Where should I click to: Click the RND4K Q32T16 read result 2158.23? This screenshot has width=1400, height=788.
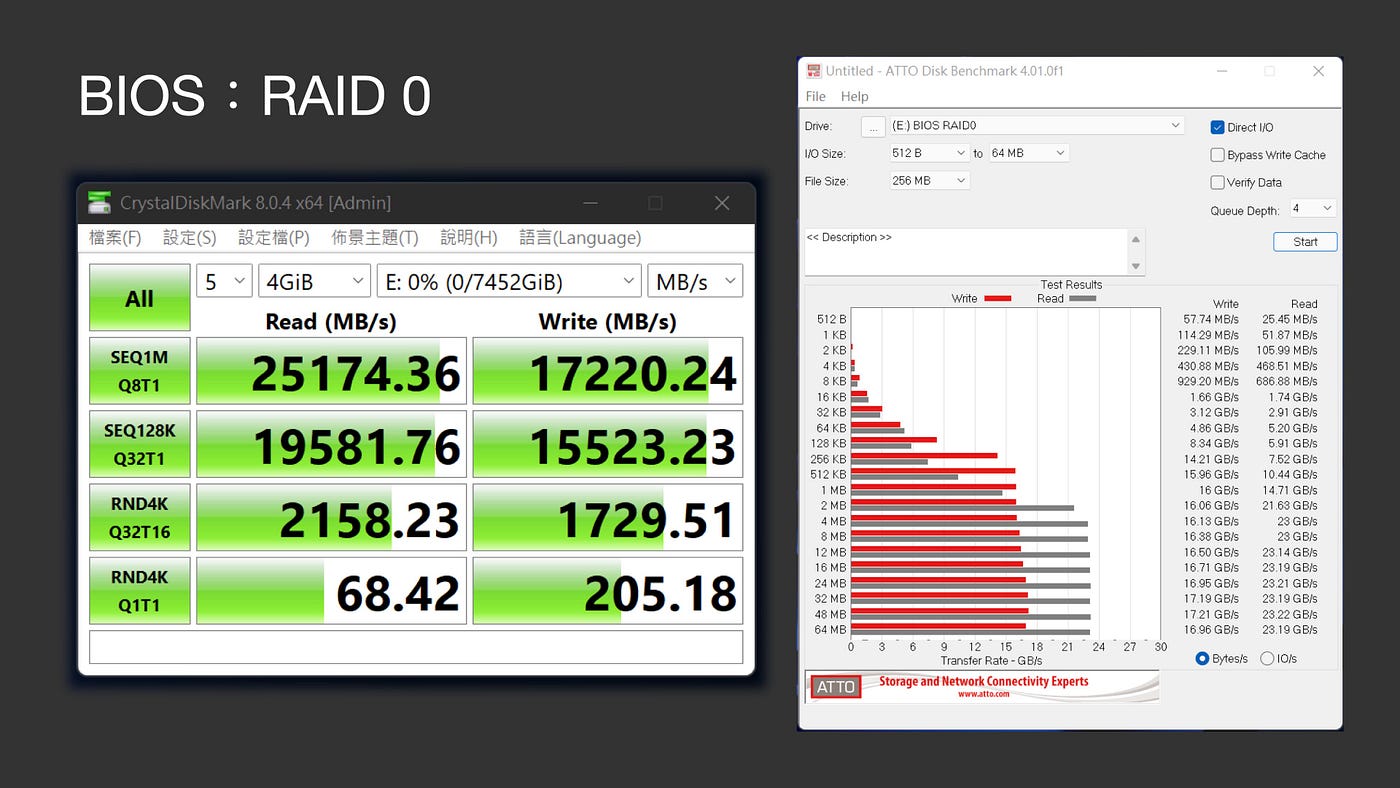331,518
